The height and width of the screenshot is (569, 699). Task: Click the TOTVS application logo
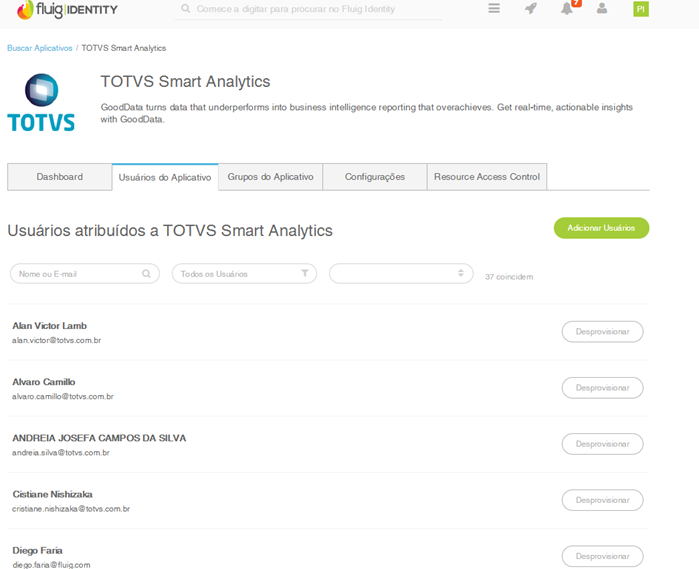tap(41, 103)
